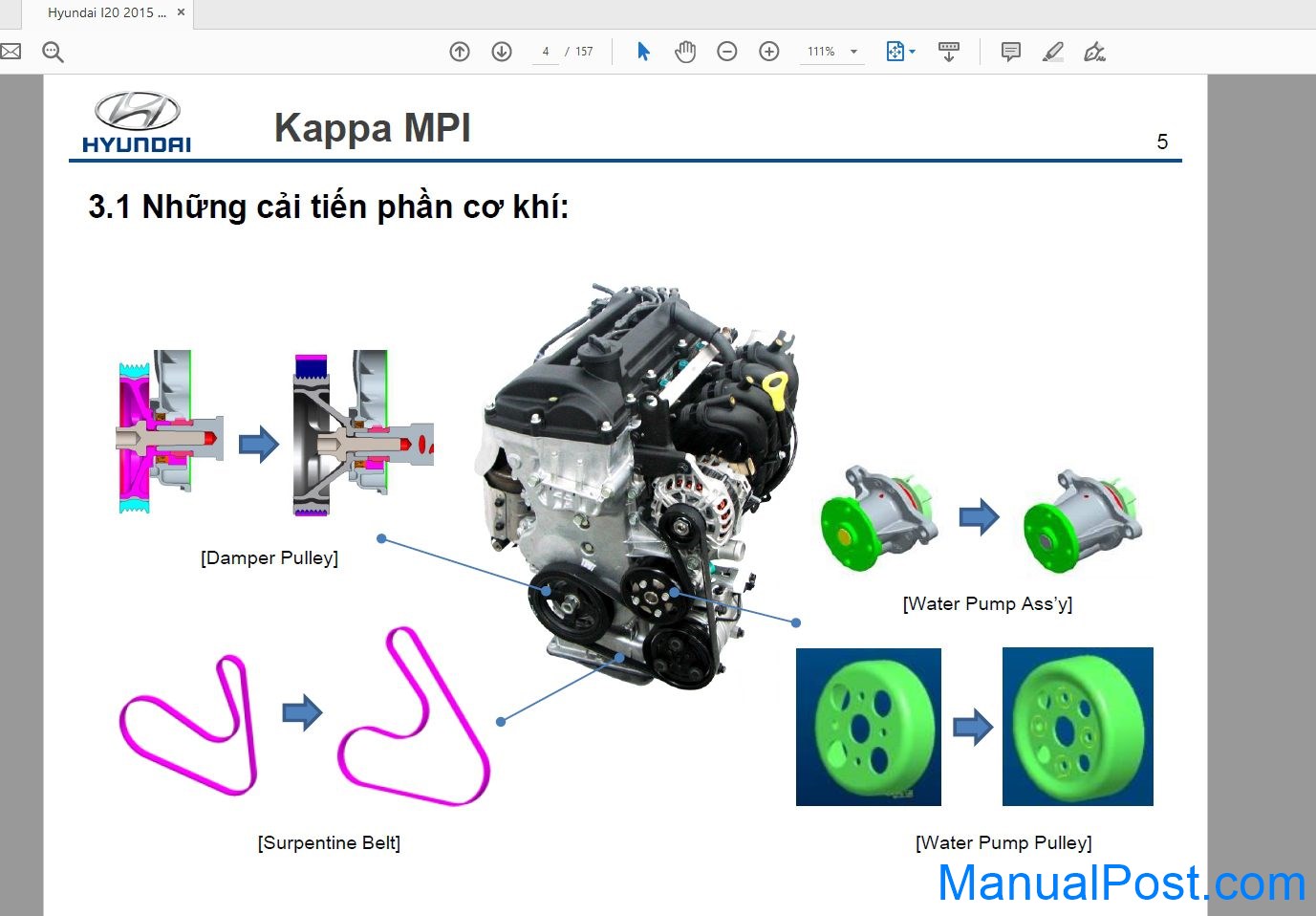The image size is (1316, 916).
Task: Click the total pages 157 text
Action: click(584, 52)
